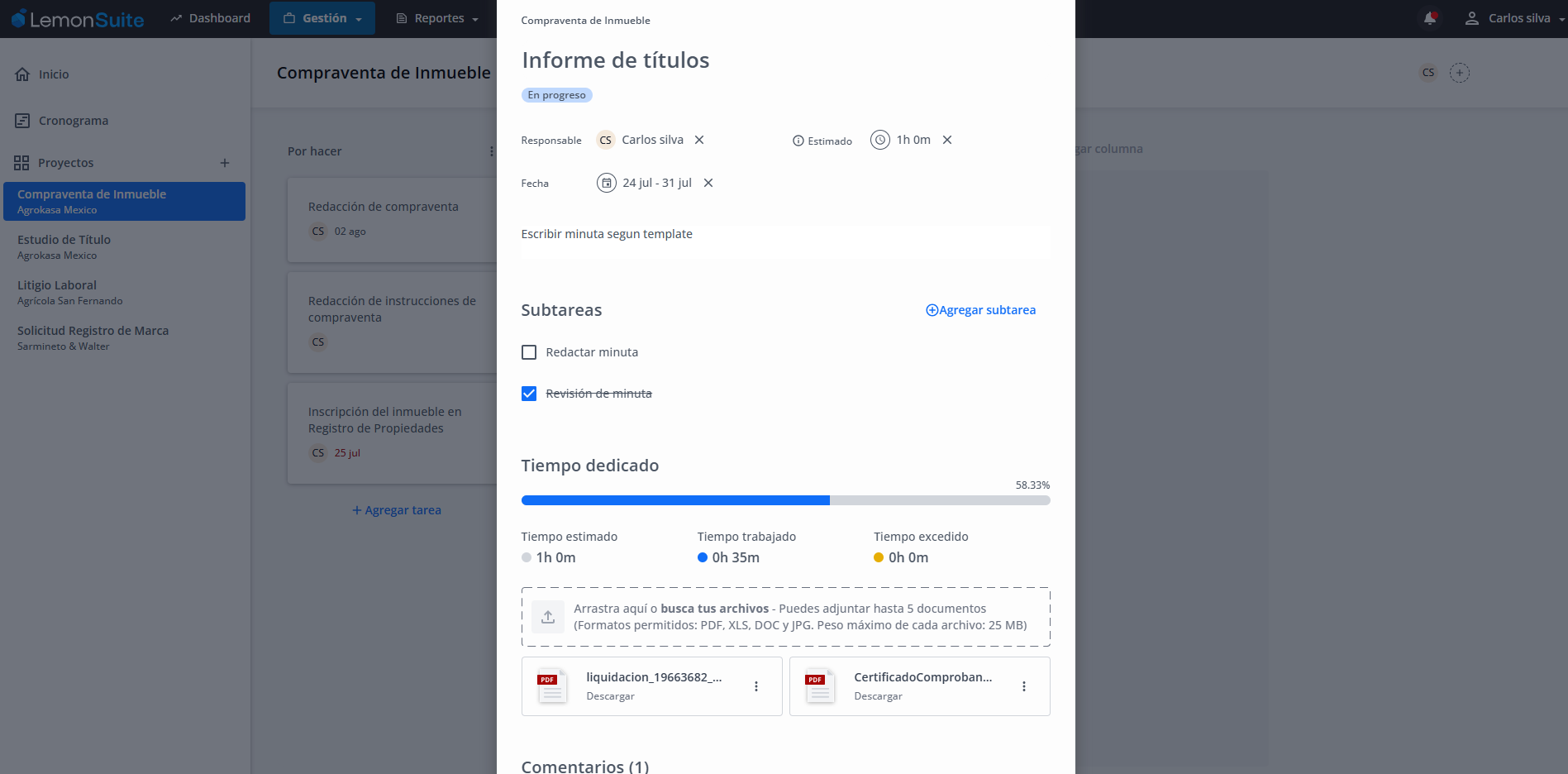The height and width of the screenshot is (774, 1568).
Task: Open Carlos silva user account menu
Action: click(x=1514, y=18)
